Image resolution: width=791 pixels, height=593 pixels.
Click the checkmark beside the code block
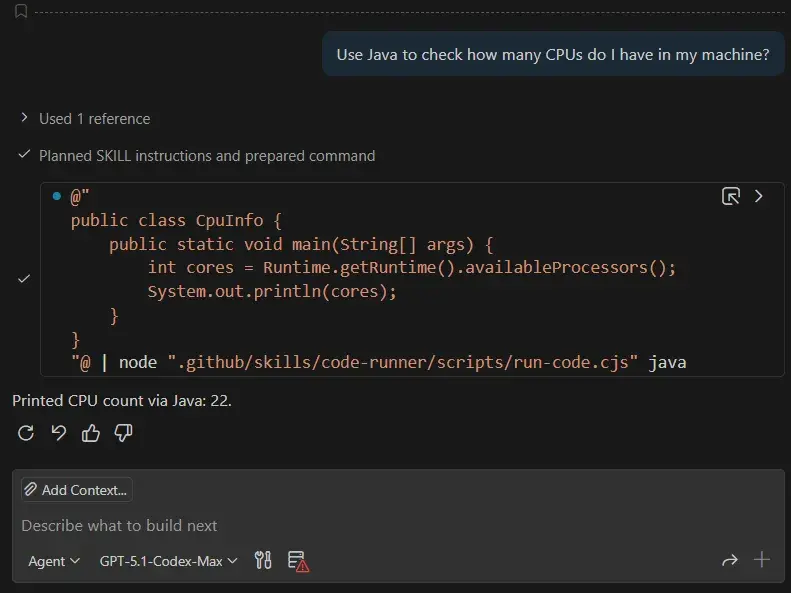click(24, 279)
